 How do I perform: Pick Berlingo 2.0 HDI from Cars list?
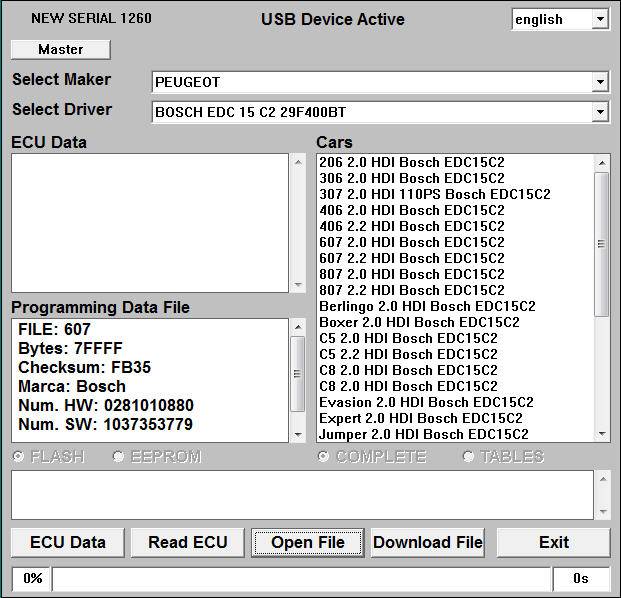(427, 306)
